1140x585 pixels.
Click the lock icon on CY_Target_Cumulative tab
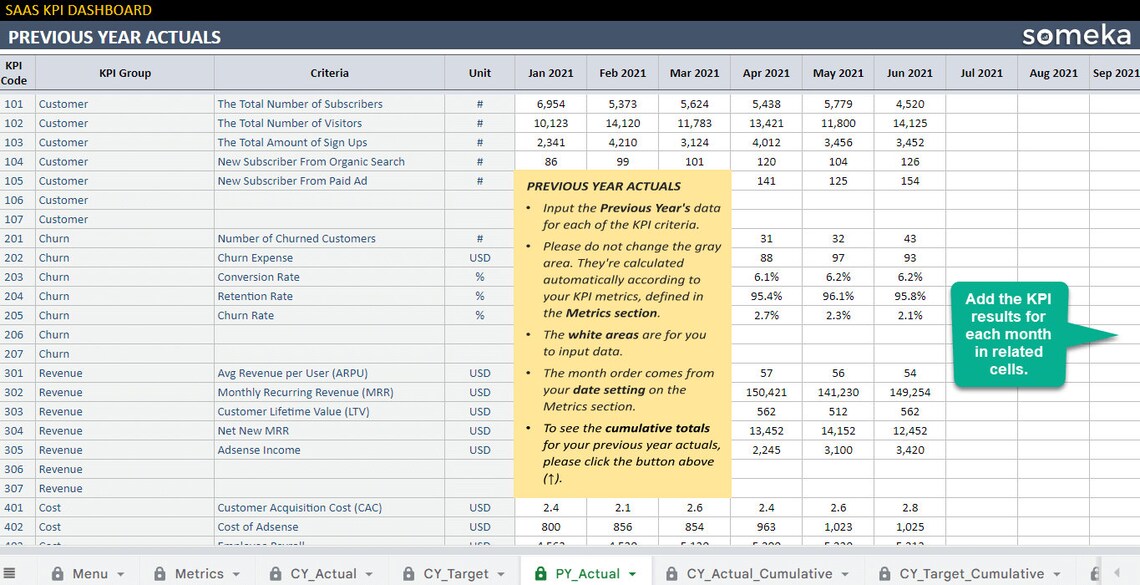click(883, 573)
